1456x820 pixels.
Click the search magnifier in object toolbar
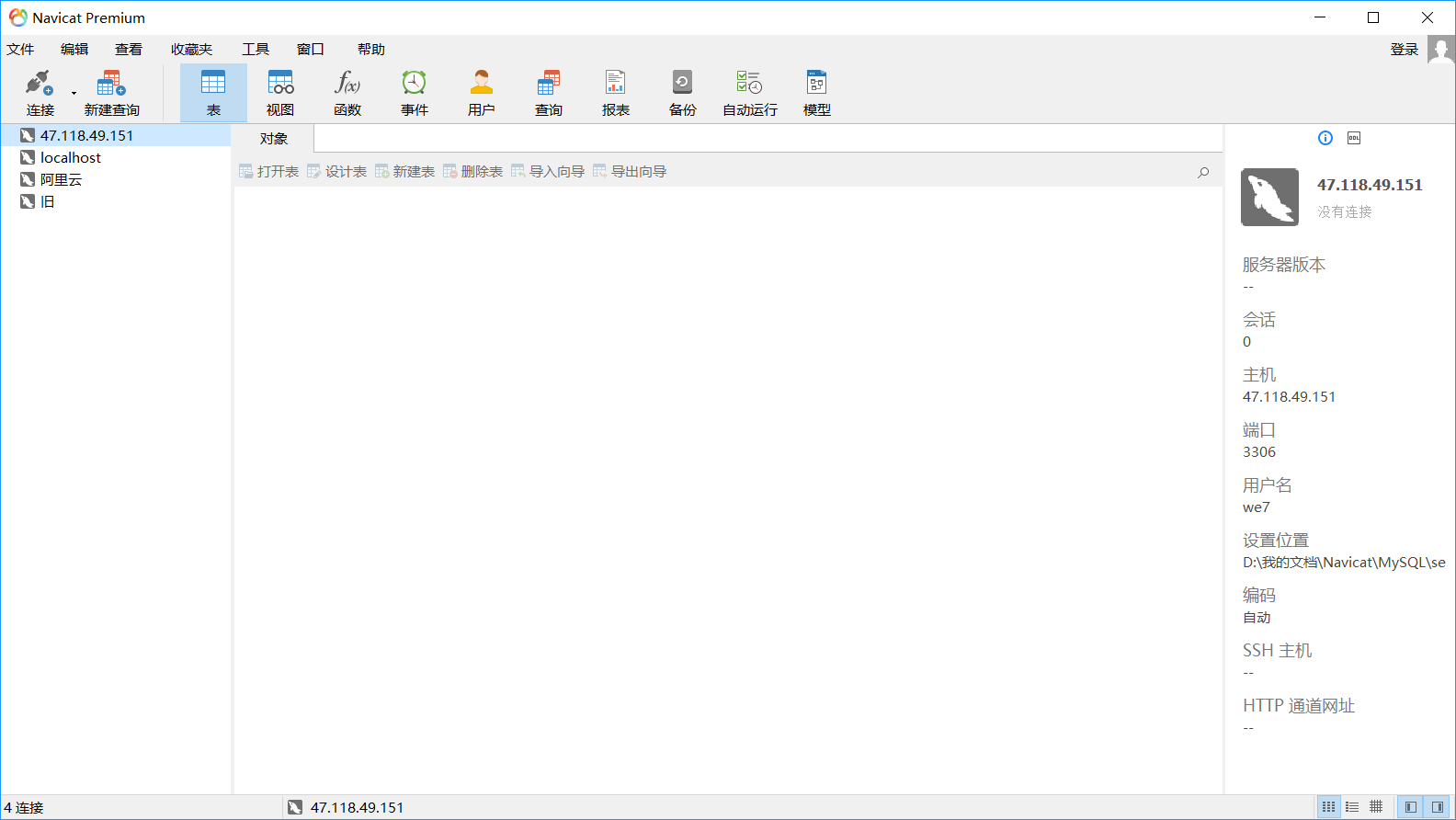(x=1203, y=172)
